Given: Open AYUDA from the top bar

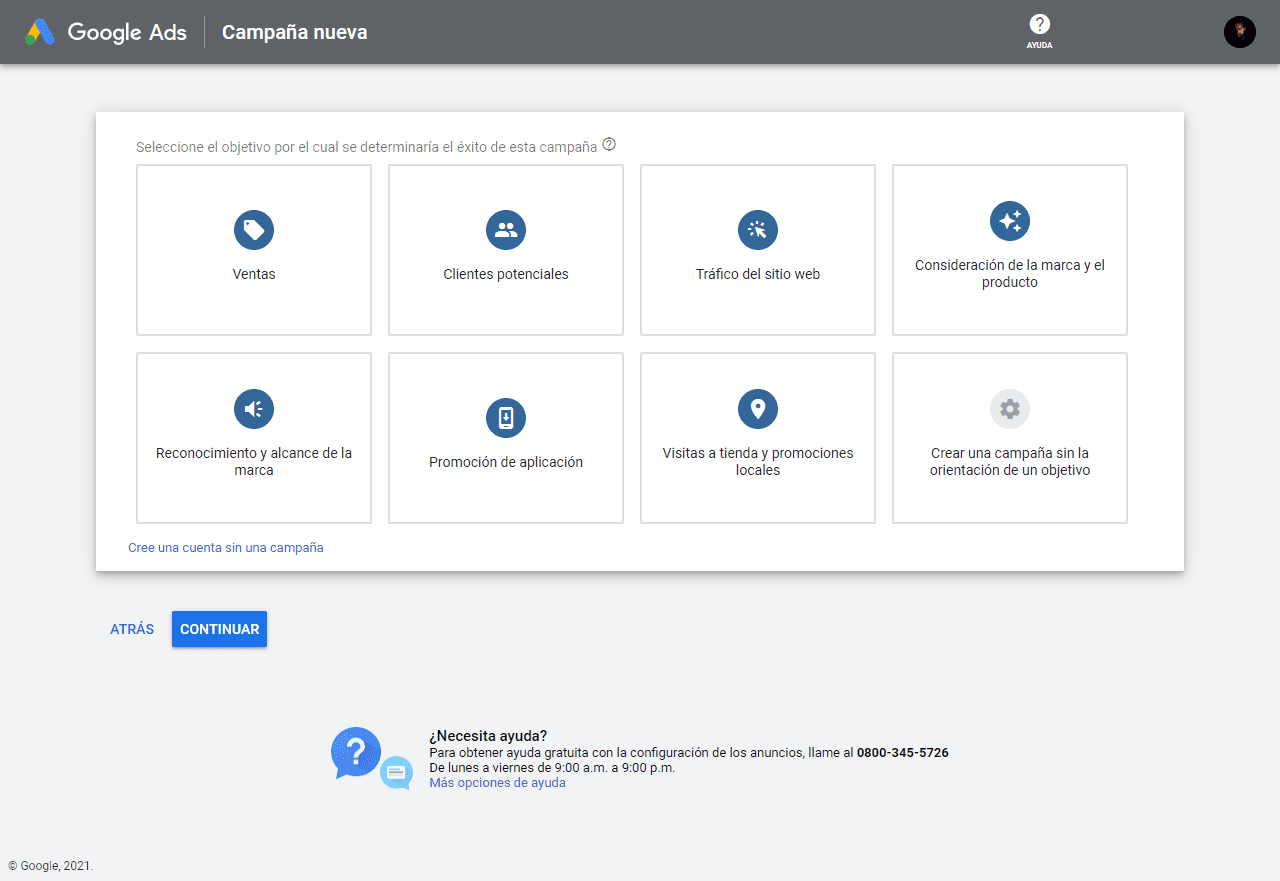Looking at the screenshot, I should (1039, 31).
